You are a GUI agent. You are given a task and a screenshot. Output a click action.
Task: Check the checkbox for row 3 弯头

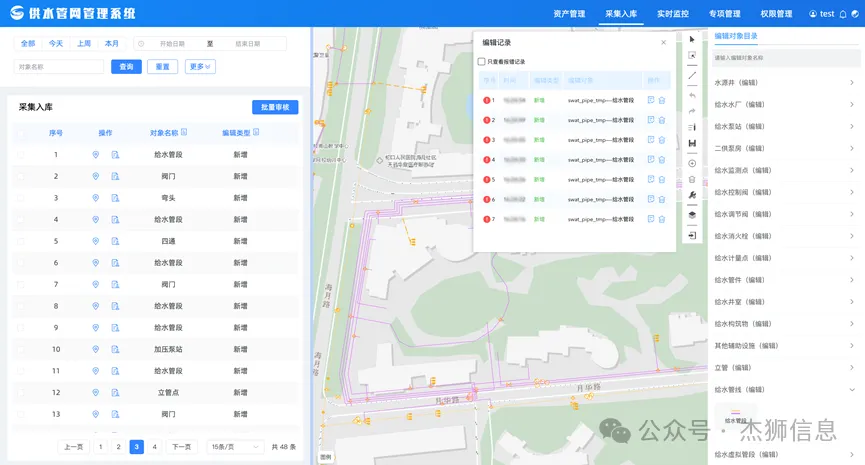point(21,198)
